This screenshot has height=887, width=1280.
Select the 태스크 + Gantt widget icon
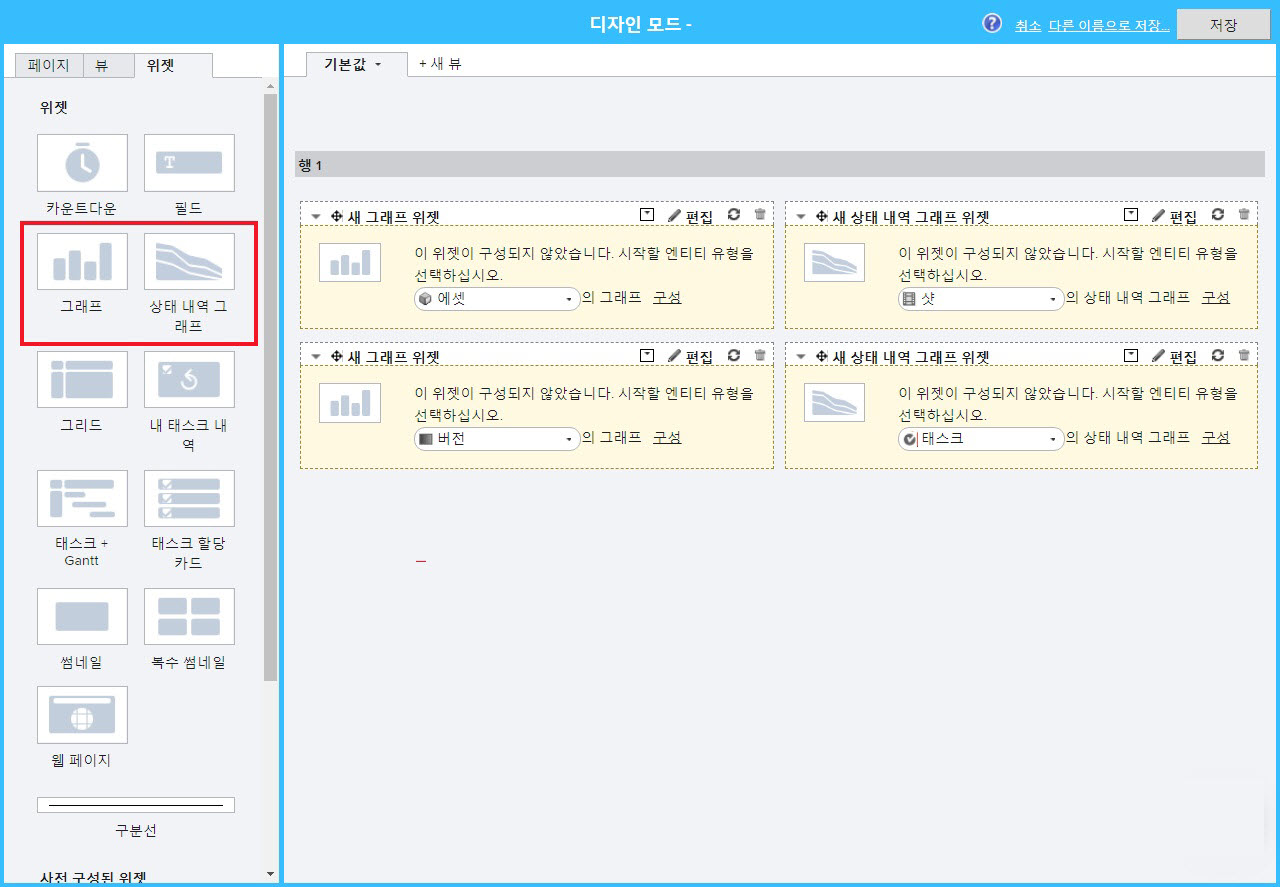tap(82, 498)
